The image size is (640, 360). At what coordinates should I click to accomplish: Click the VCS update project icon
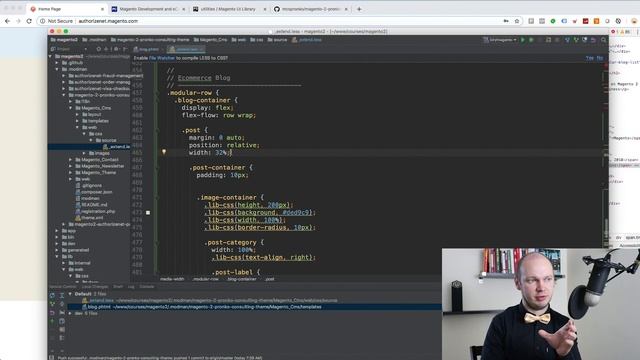567,40
